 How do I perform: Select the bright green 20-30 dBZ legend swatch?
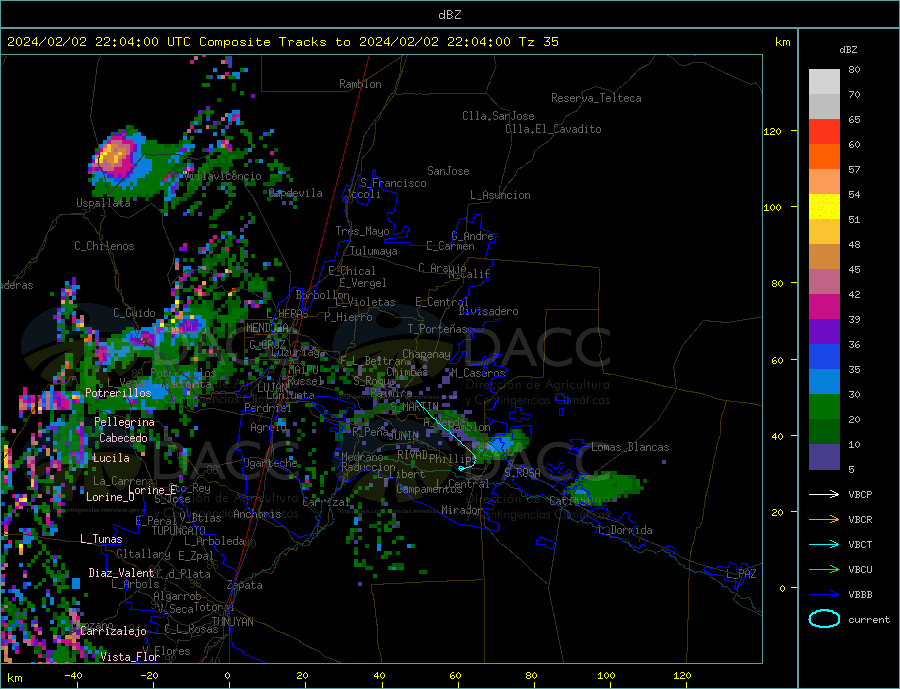[x=824, y=407]
